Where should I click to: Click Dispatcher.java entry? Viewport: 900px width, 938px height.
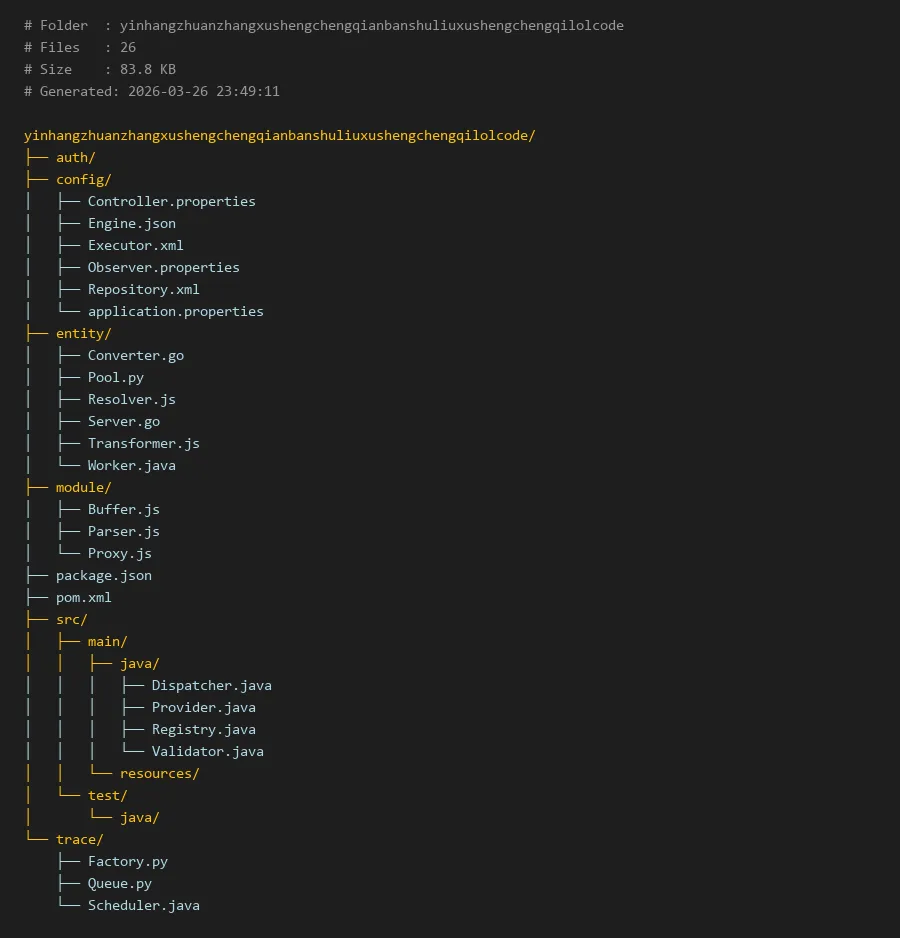click(211, 685)
